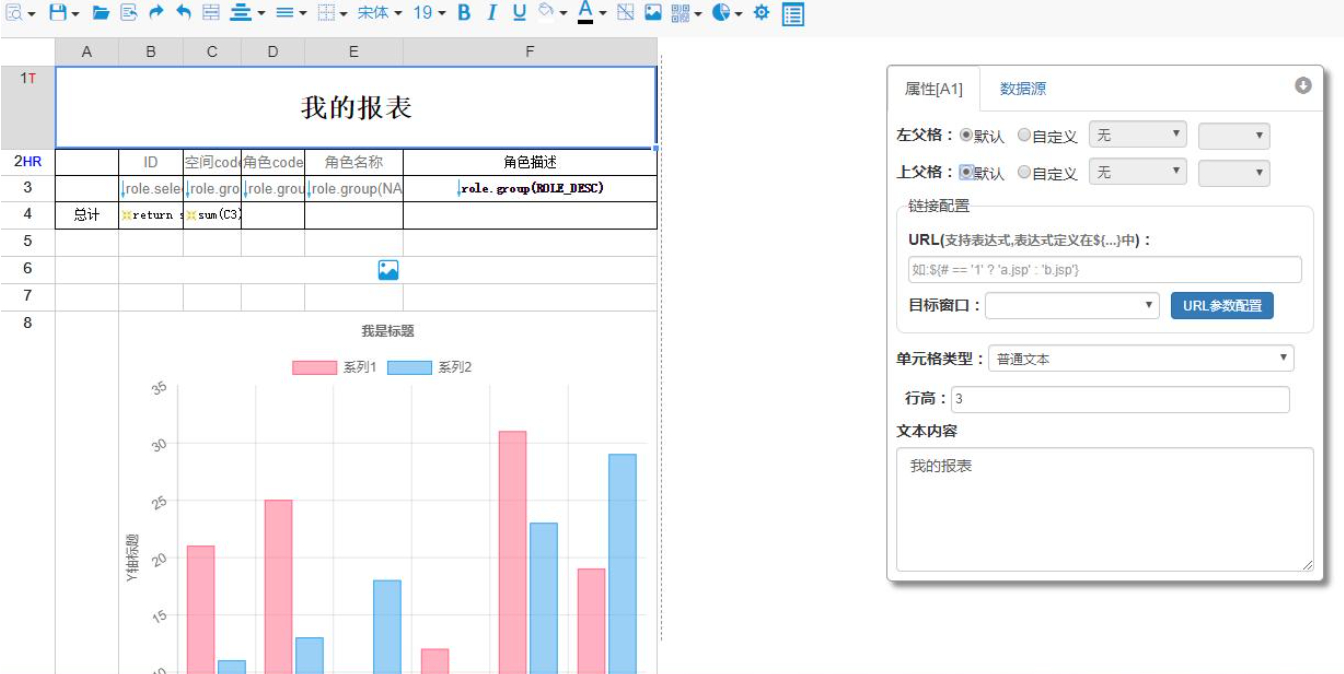Open the horizontal alignment menu
This screenshot has height=674, width=1344.
click(247, 13)
